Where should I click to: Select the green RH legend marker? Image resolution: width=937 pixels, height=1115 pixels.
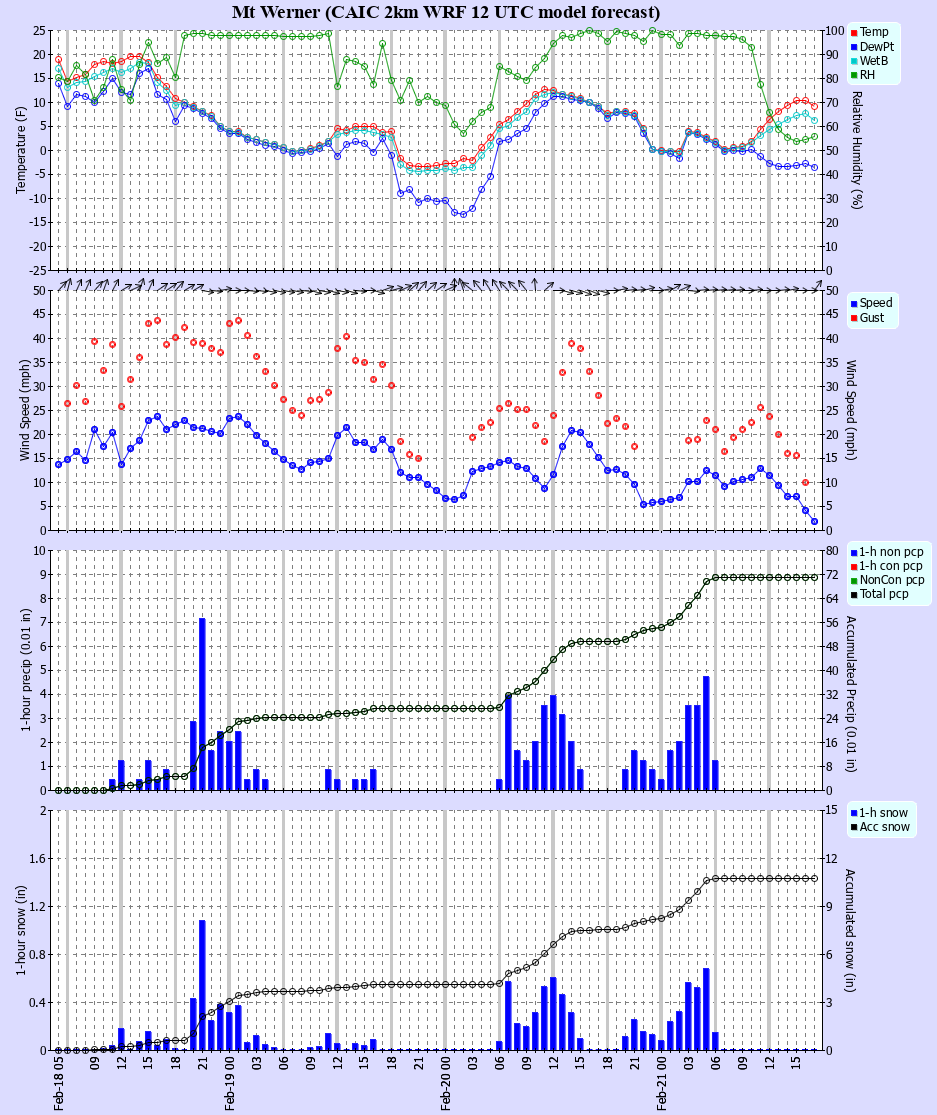coord(854,75)
